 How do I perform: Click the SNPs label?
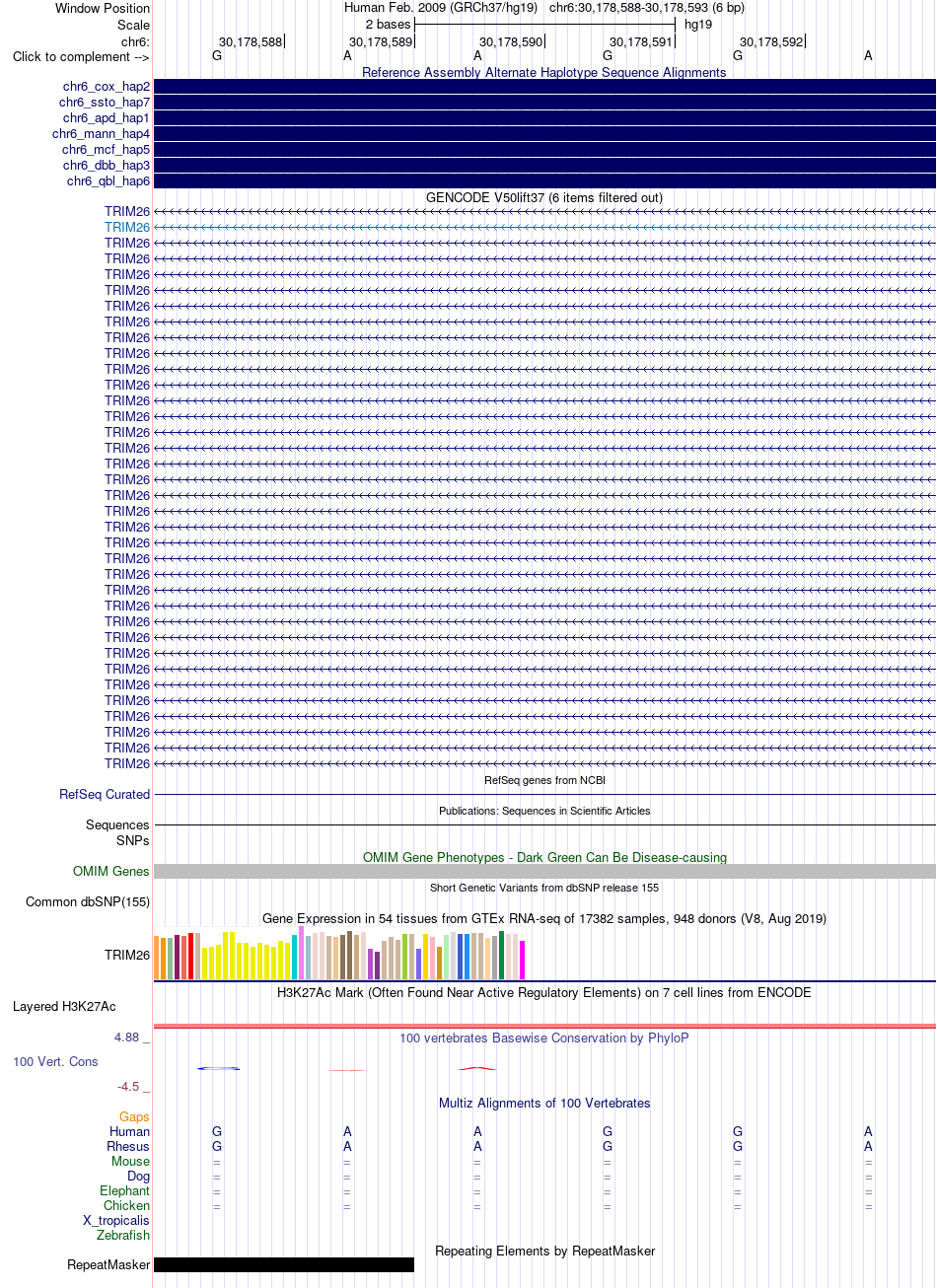(x=133, y=840)
